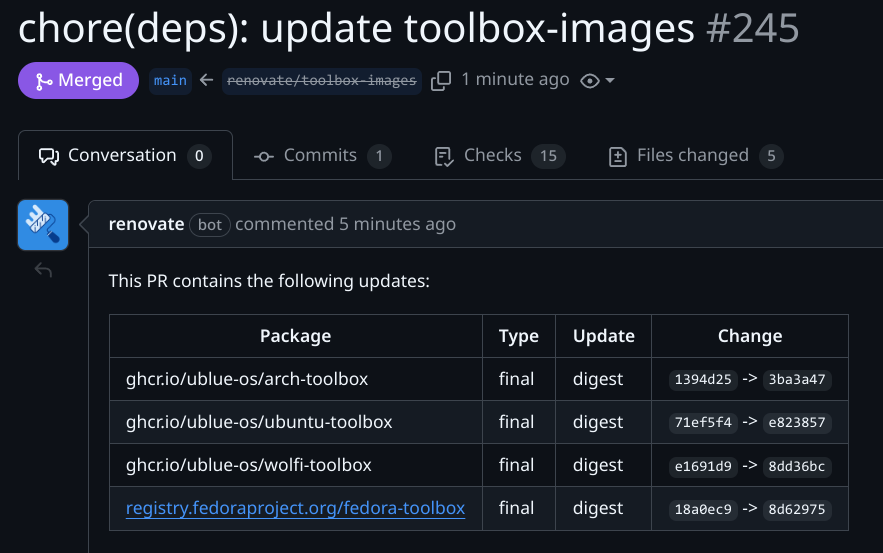
Task: Open registry.fedoraproject.org/fedora-toolbox link
Action: 295,508
